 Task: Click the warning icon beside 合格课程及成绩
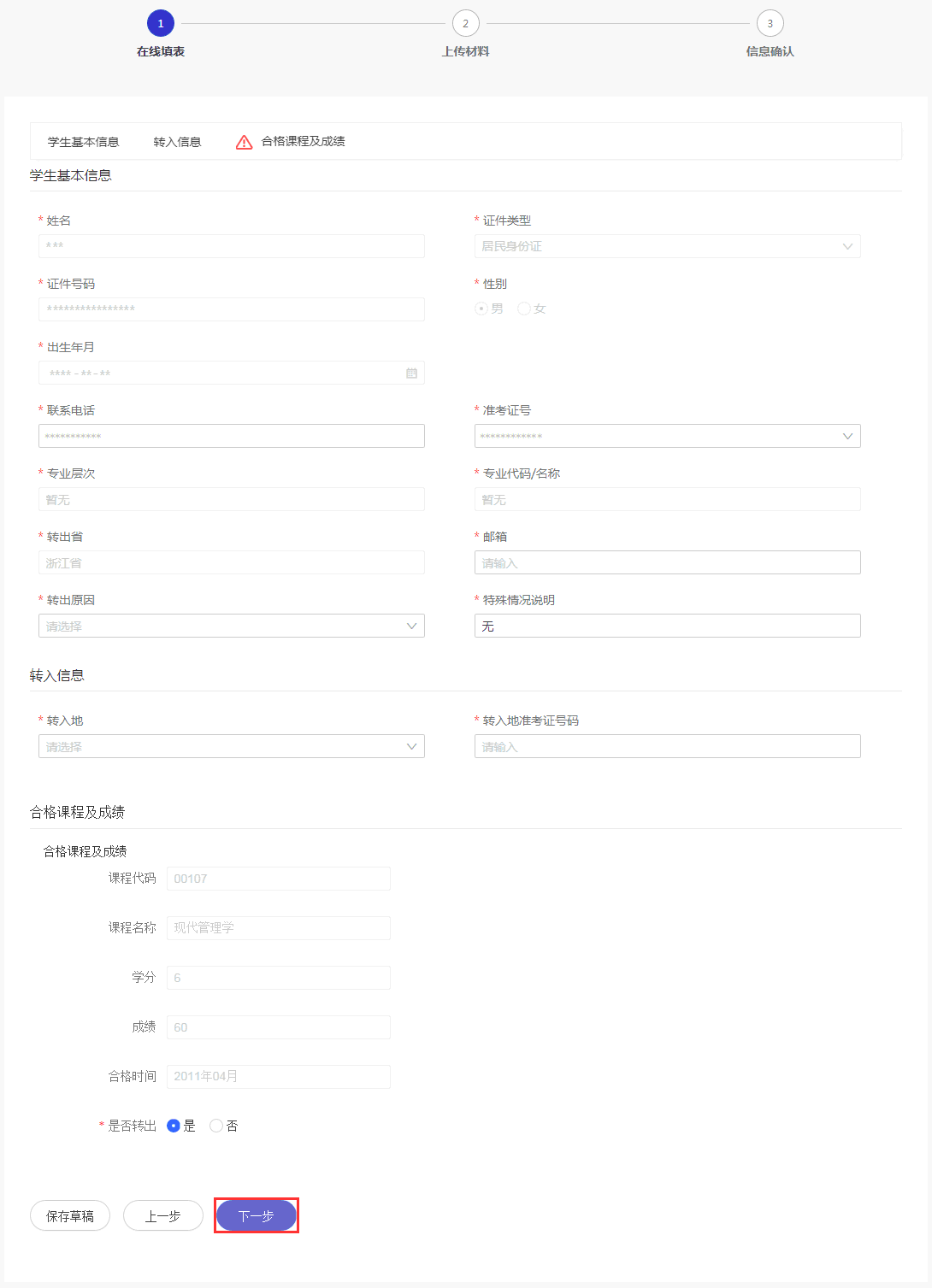pyautogui.click(x=243, y=141)
